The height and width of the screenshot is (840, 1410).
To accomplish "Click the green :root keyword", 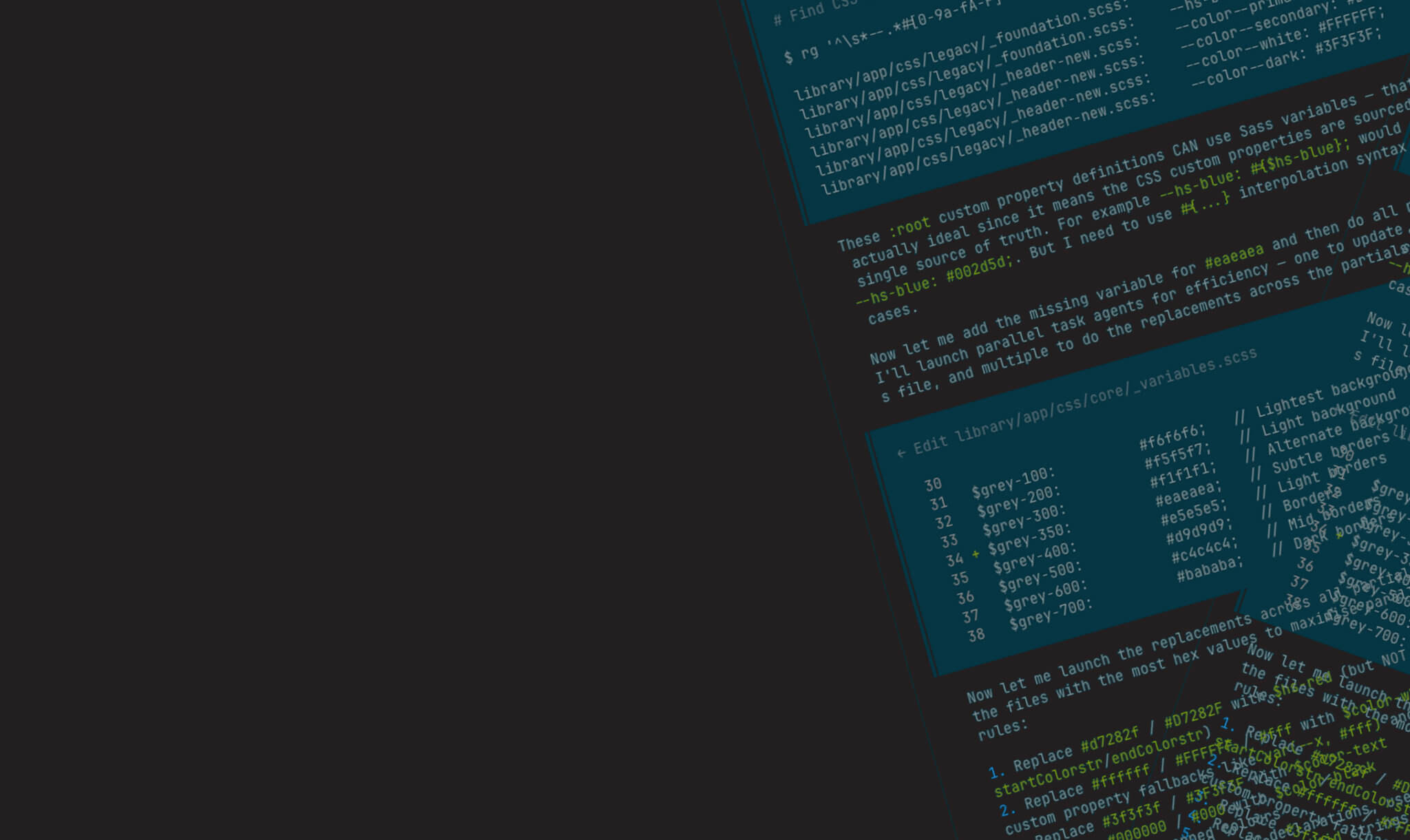I will click(909, 226).
